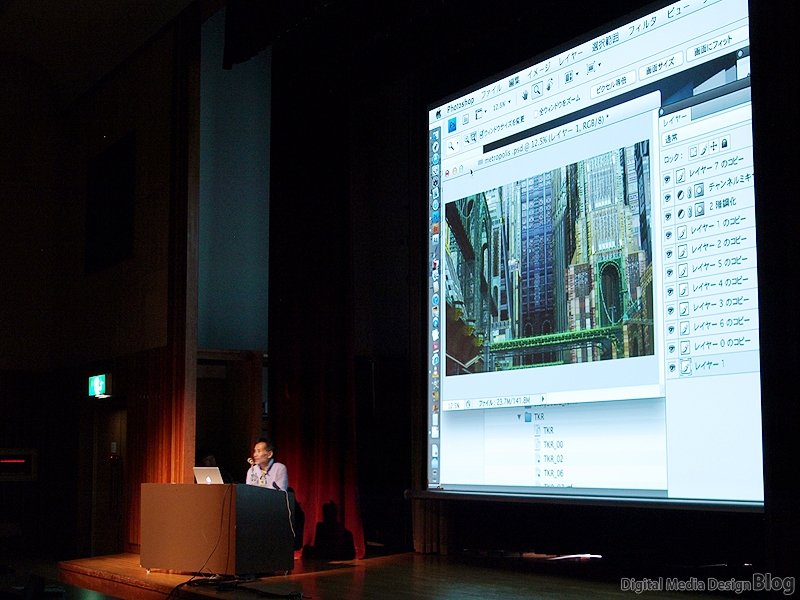
Task: Select the TKR folder in Finder
Action: [534, 417]
